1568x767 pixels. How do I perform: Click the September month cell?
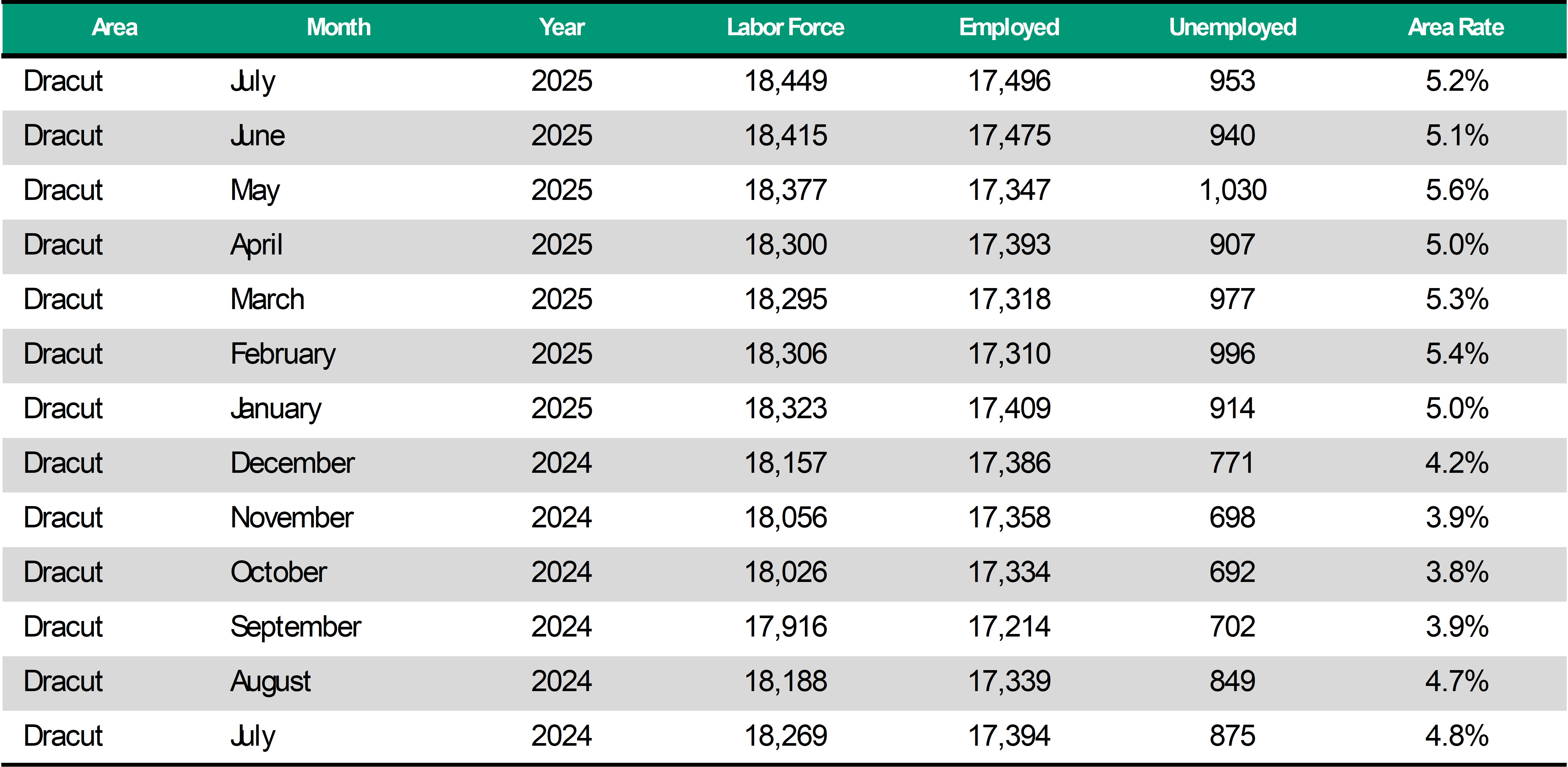pos(296,627)
